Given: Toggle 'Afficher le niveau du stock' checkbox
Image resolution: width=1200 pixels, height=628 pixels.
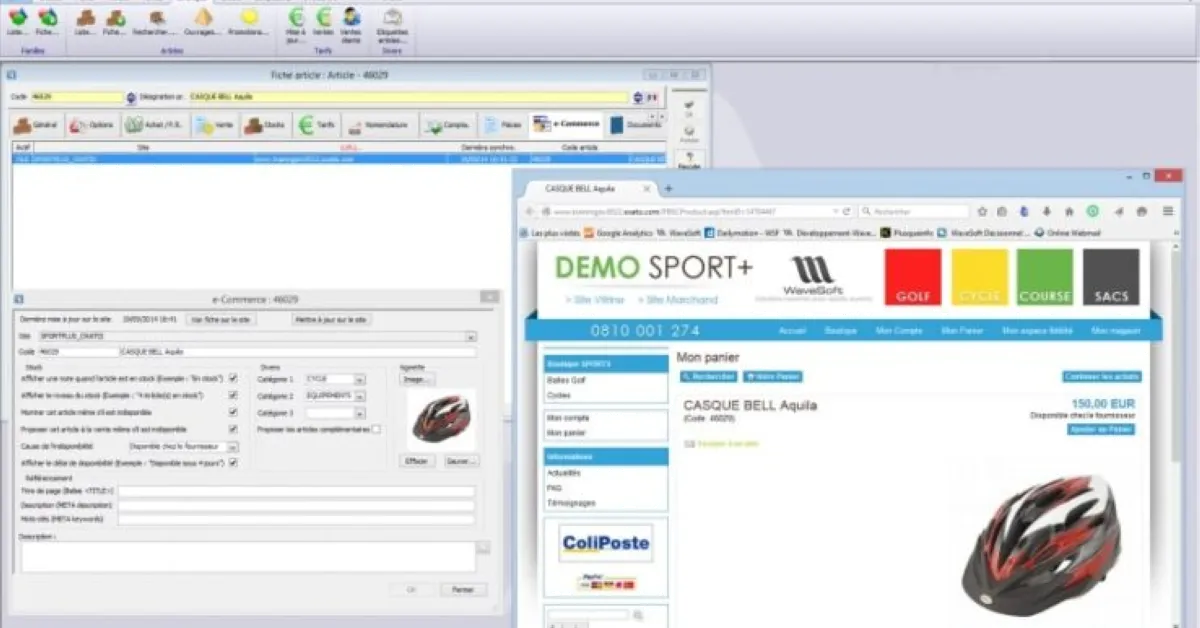Looking at the screenshot, I should coord(233,395).
